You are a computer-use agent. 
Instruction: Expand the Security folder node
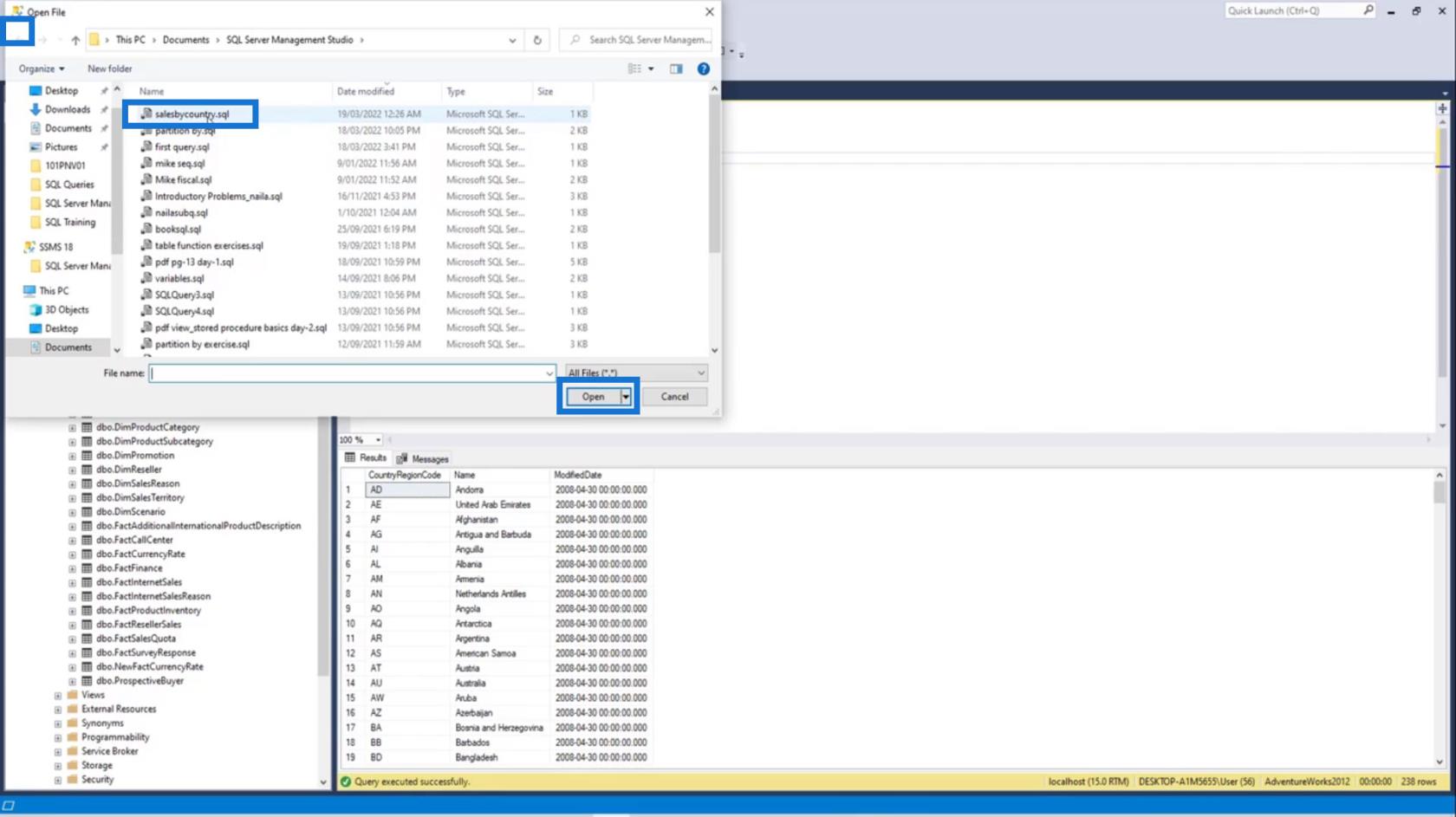click(58, 781)
